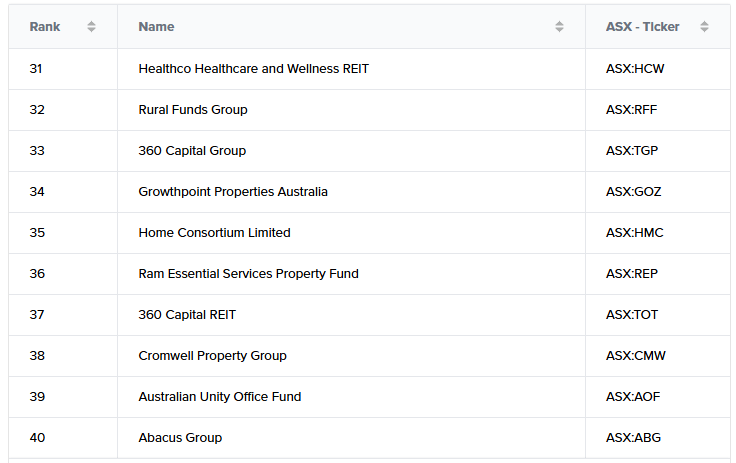Click Ram Essential Services Property Fund
Viewport: 736px width, 463px height.
pyautogui.click(x=248, y=274)
